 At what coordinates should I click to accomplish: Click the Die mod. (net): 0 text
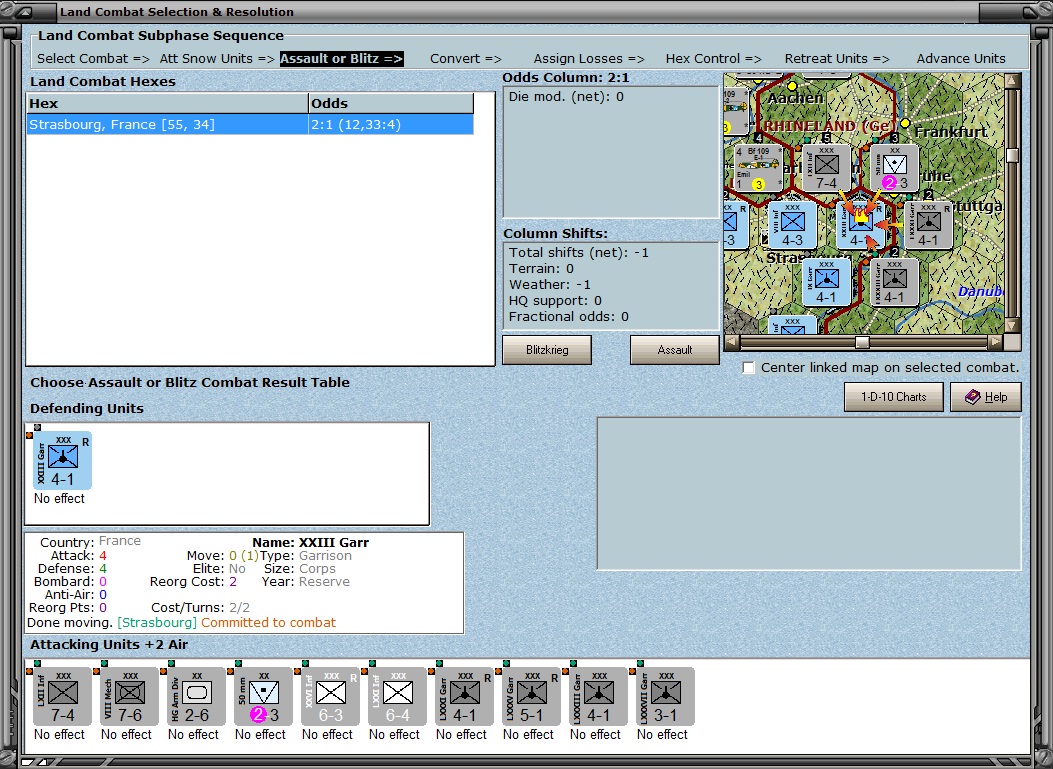566,97
